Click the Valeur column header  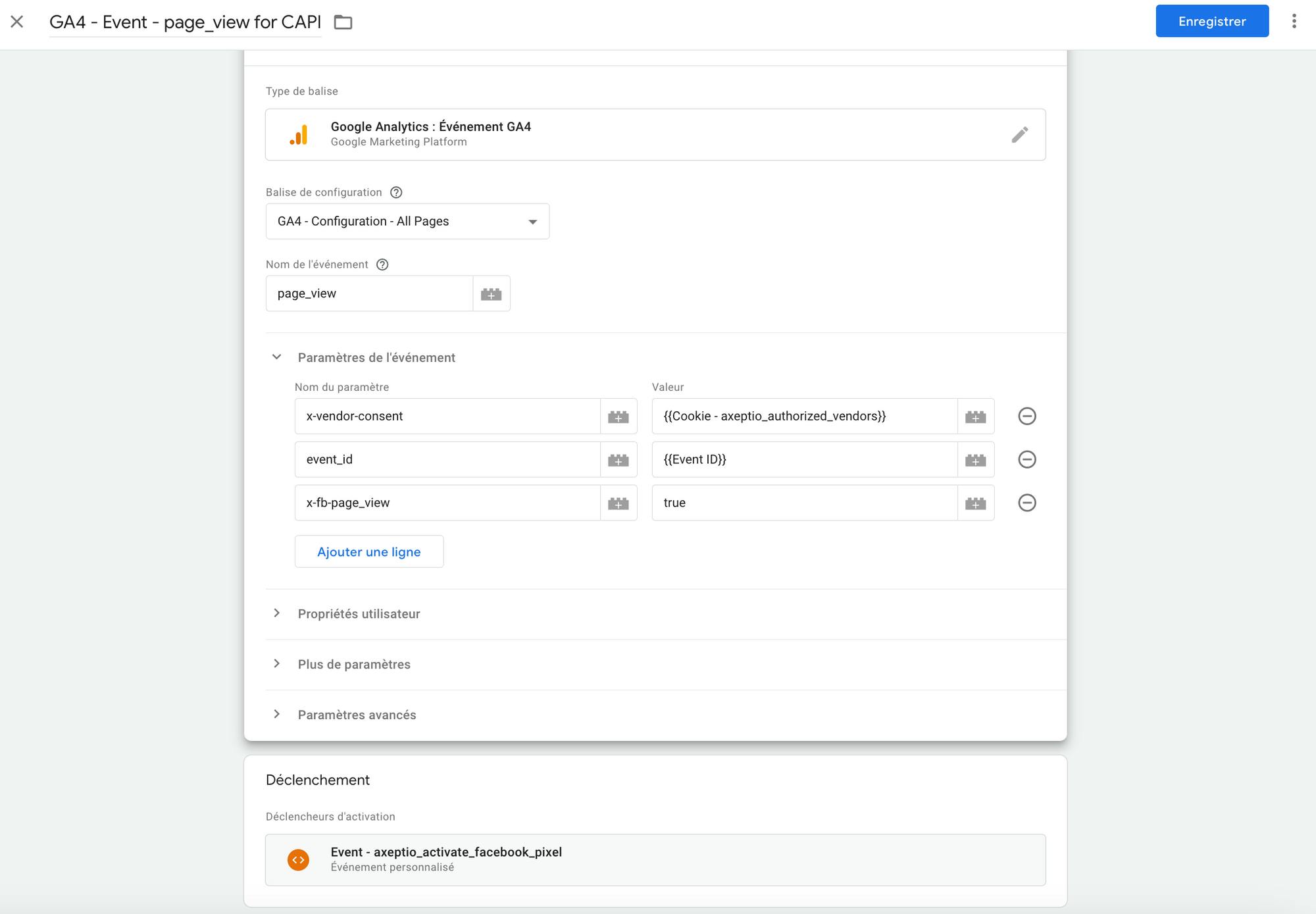coord(668,387)
